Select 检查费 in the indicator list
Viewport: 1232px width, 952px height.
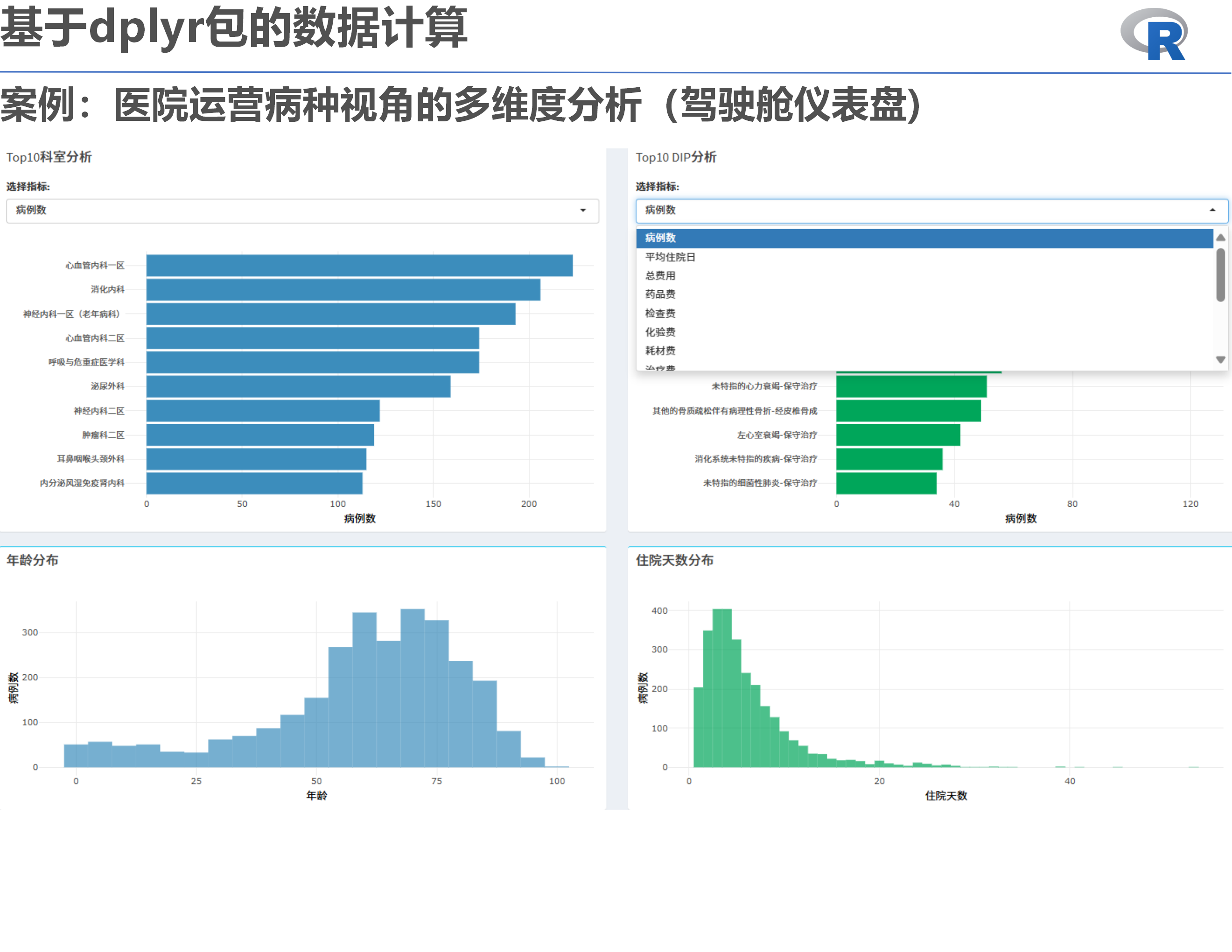(924, 314)
